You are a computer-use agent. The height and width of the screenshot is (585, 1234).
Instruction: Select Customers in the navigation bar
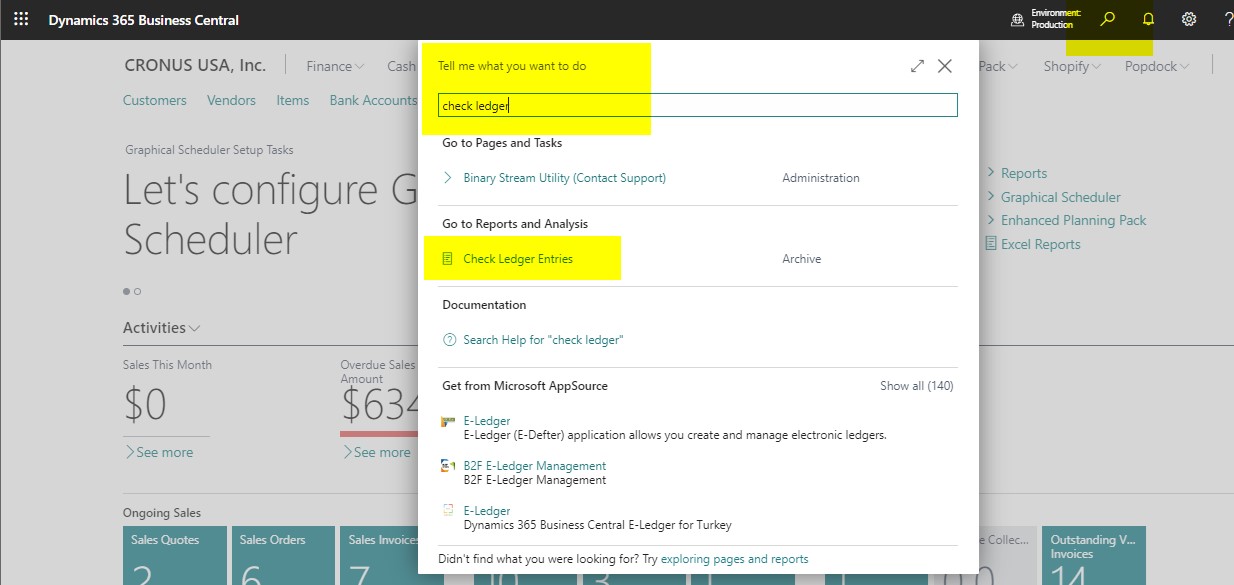[x=154, y=100]
